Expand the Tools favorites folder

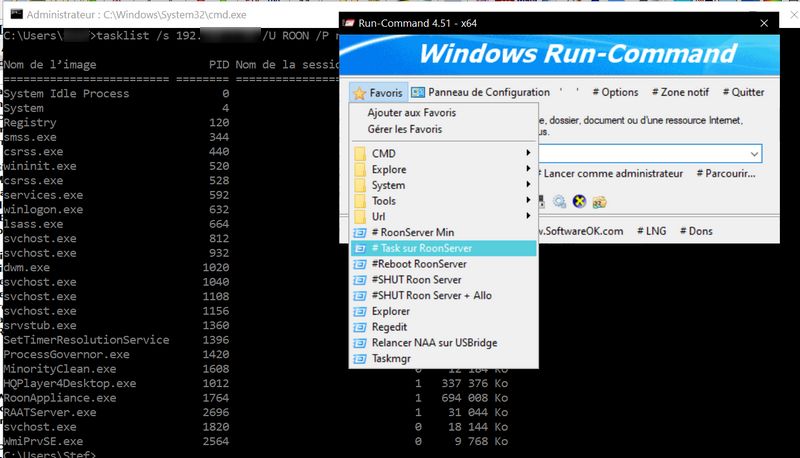click(444, 201)
